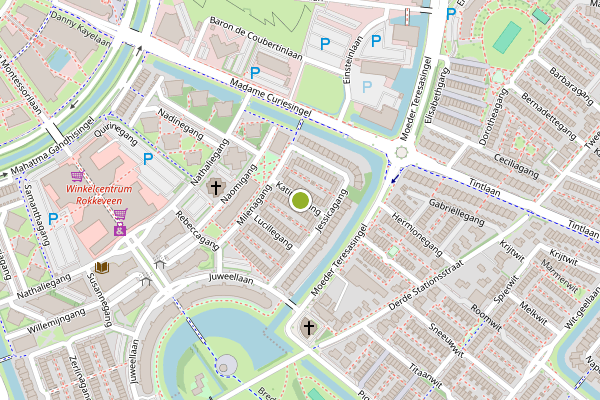Click the magenta shopping bag icon
The image size is (600, 400).
120,229
